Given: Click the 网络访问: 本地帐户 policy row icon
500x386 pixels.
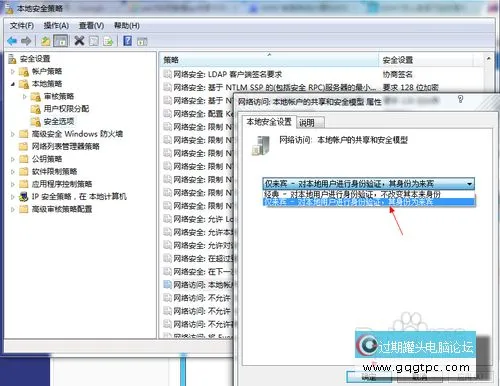Looking at the screenshot, I should tap(167, 284).
